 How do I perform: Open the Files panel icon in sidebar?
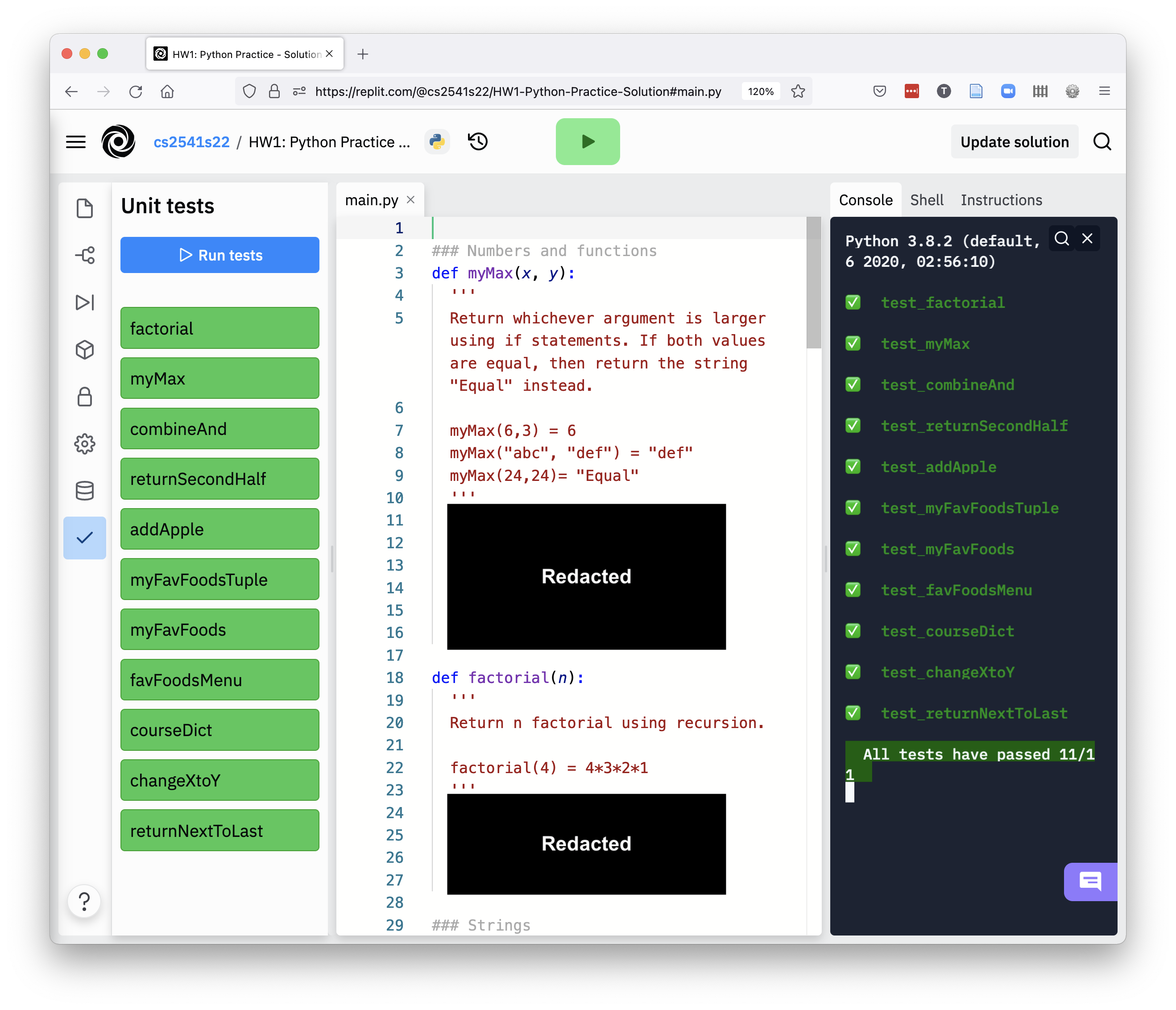click(85, 208)
